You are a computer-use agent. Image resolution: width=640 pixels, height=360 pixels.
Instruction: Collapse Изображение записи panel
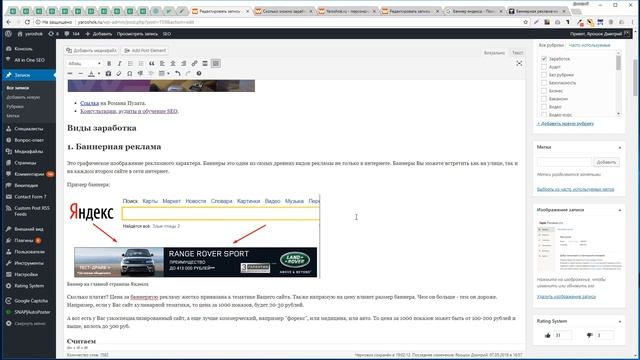coord(620,210)
